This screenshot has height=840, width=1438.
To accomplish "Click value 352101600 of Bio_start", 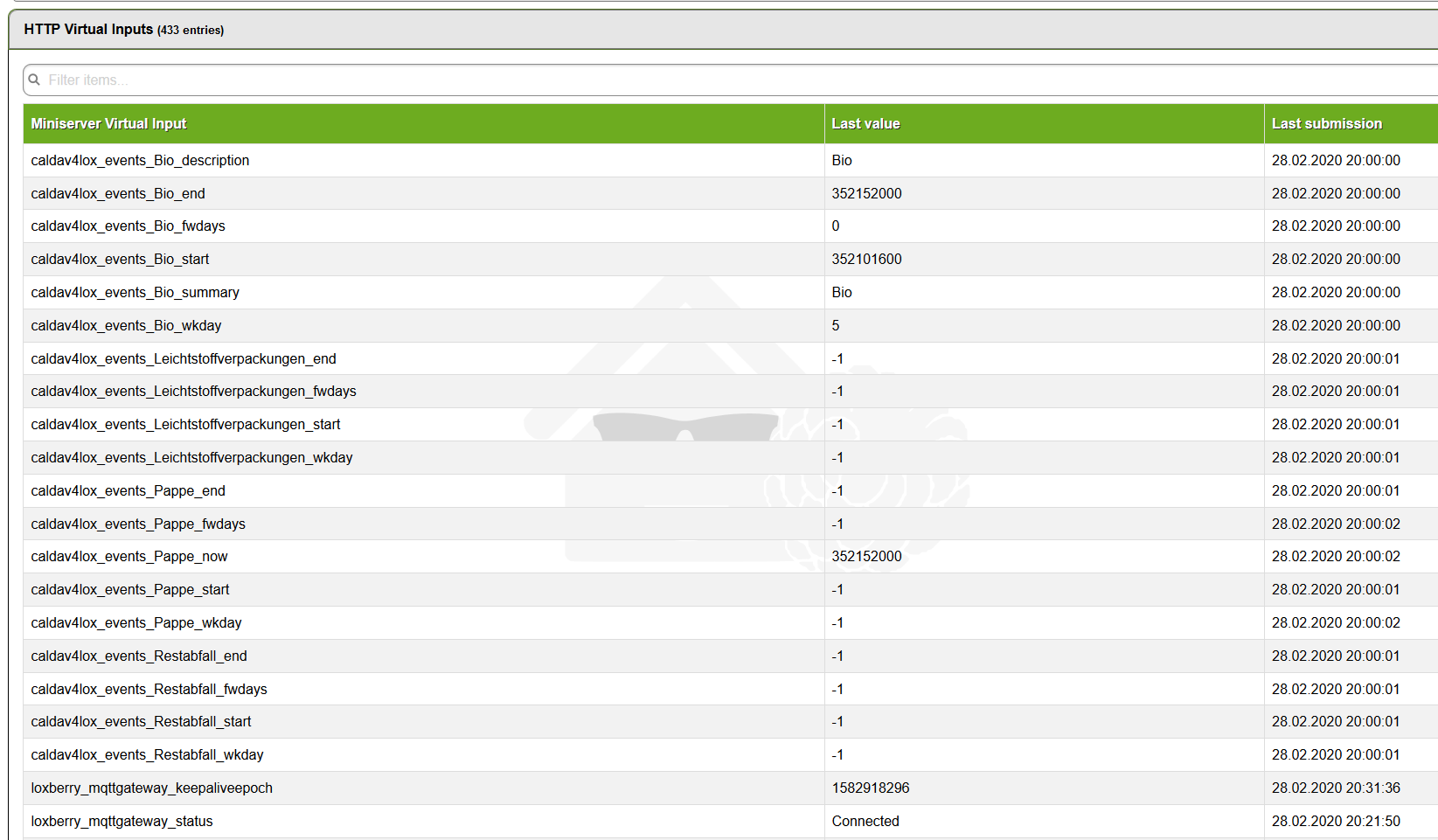I will 866,259.
